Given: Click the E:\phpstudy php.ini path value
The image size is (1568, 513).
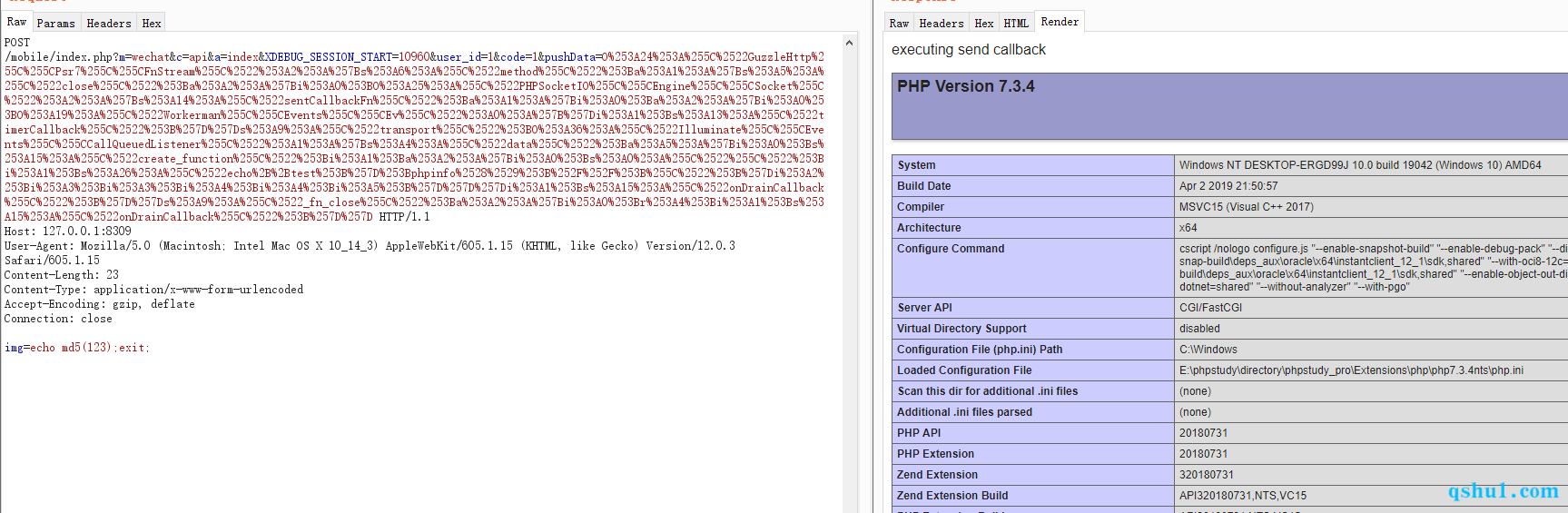Looking at the screenshot, I should 1351,370.
